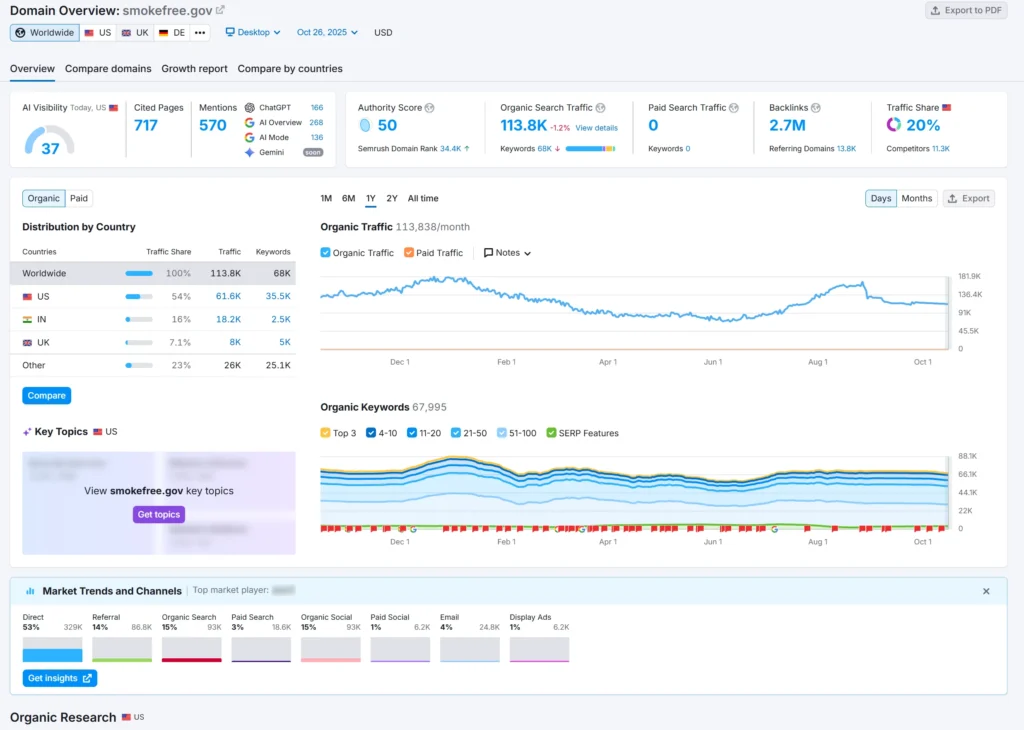Select the 6M time range option
This screenshot has width=1024, height=730.
coord(348,198)
